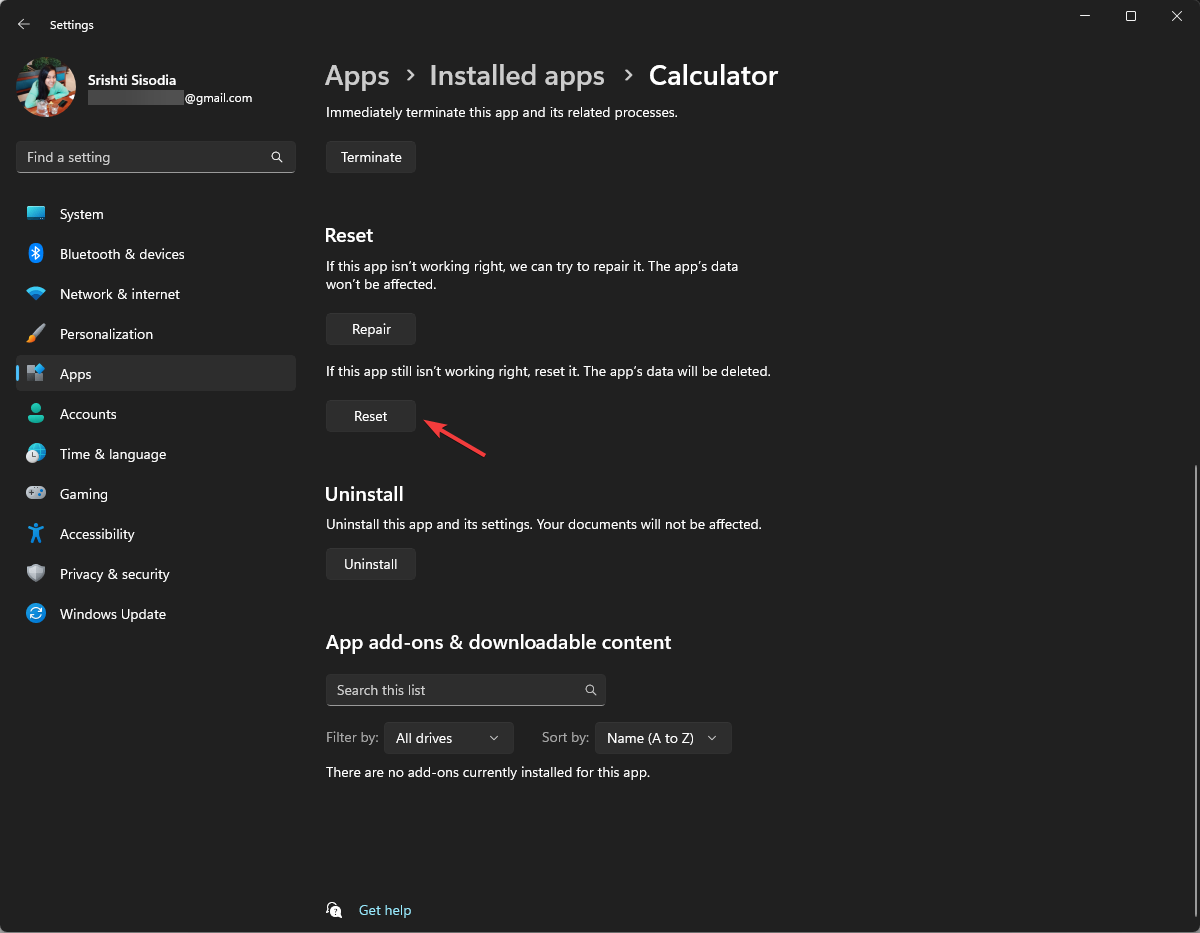Click the search magnifier in Find a setting
The height and width of the screenshot is (933, 1200).
[277, 157]
